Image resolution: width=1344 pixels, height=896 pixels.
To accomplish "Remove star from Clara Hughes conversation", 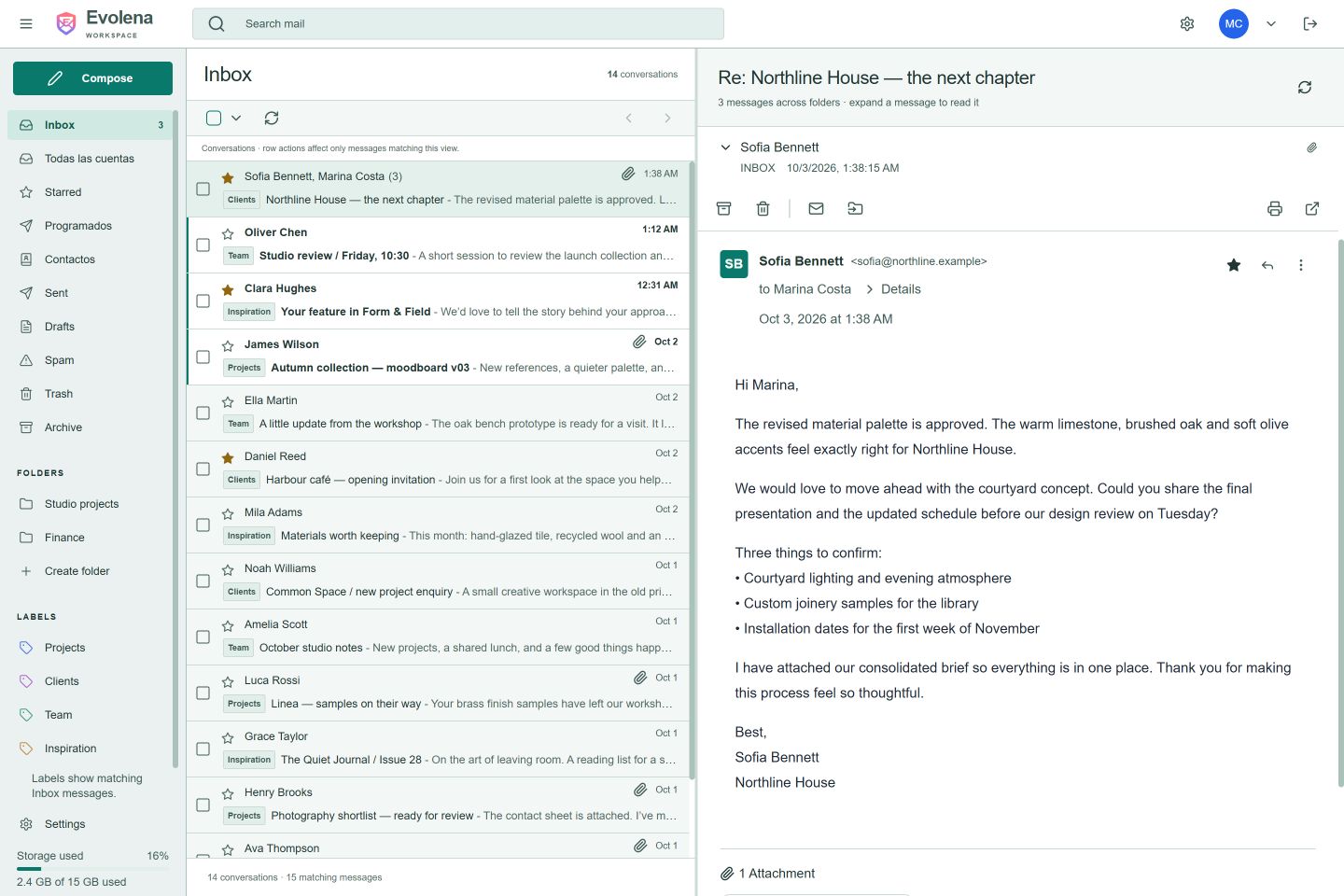I will click(228, 290).
